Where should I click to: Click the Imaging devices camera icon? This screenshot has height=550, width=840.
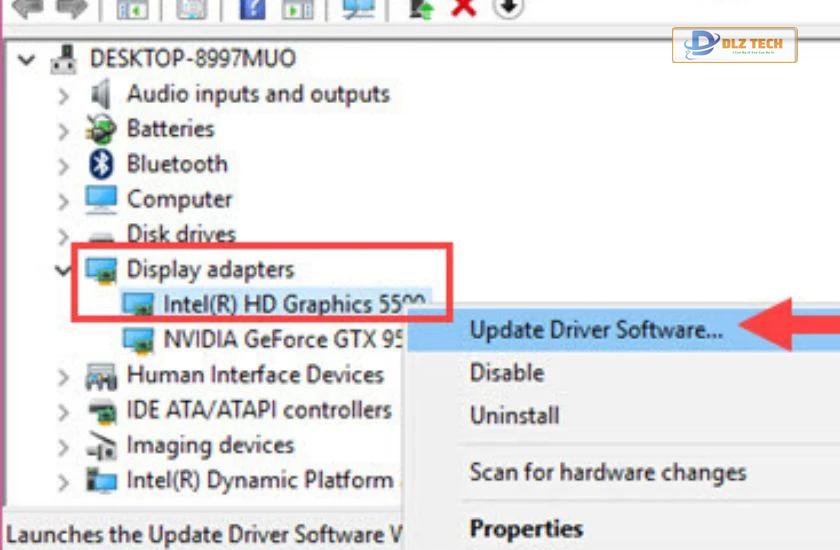click(x=102, y=446)
